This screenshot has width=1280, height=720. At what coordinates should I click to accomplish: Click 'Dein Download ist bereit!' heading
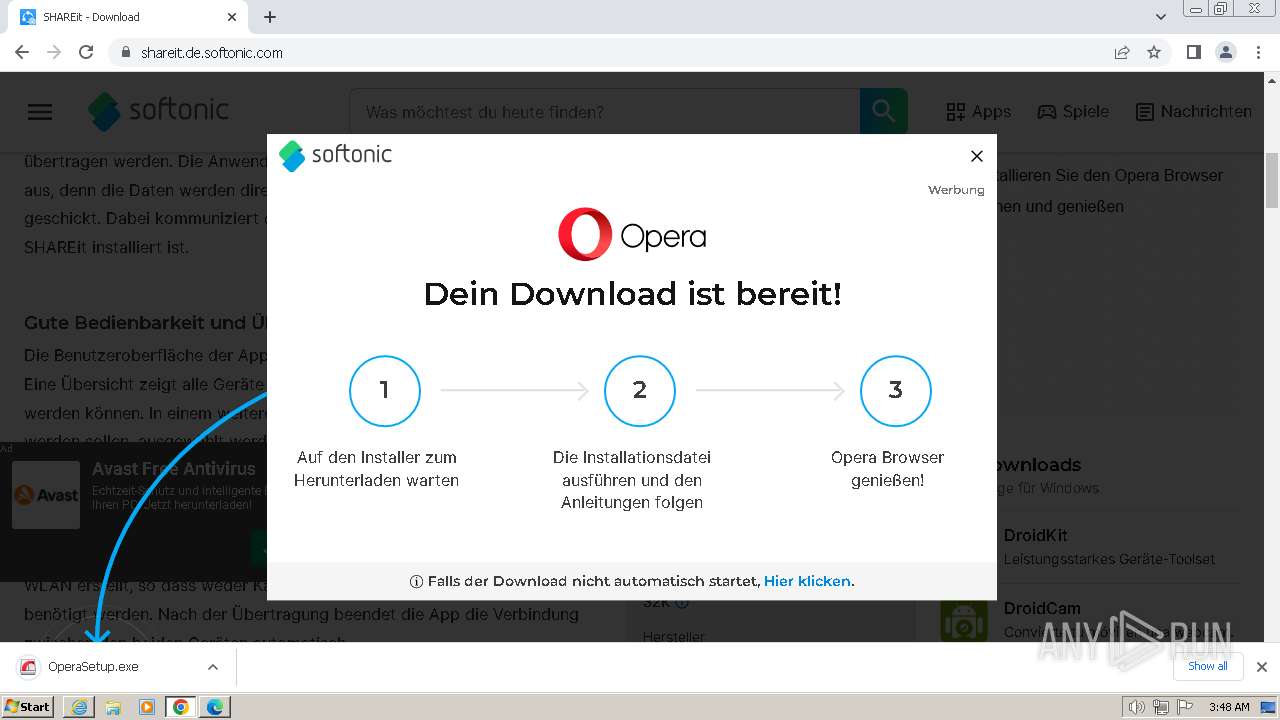[632, 294]
